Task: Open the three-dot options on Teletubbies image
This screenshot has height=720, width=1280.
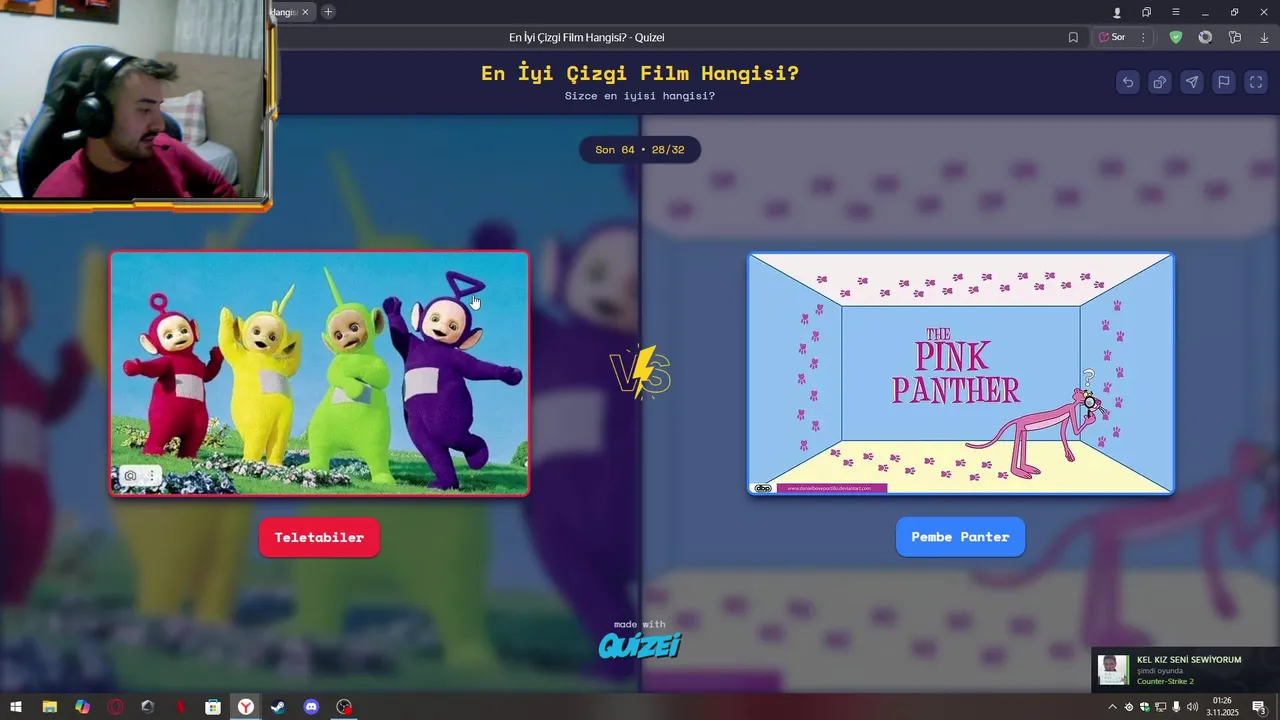Action: 151,476
